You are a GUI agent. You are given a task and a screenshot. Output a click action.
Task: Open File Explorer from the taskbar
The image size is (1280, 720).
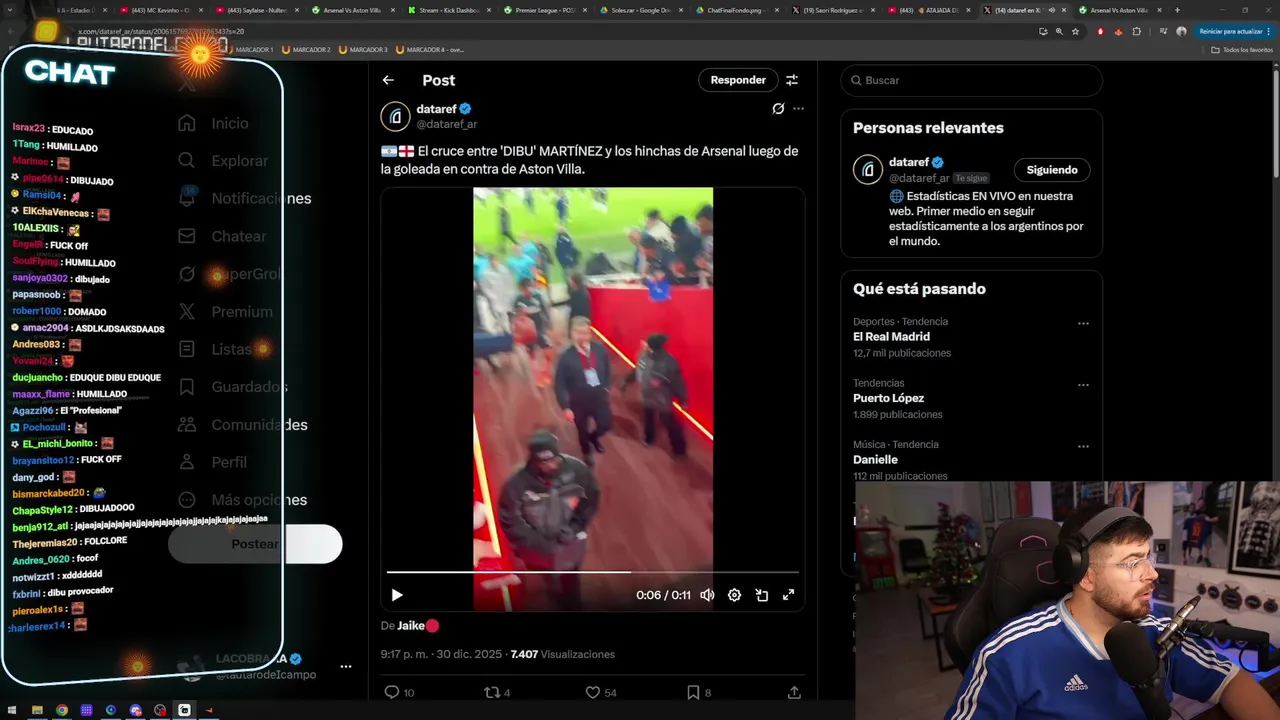(x=37, y=710)
